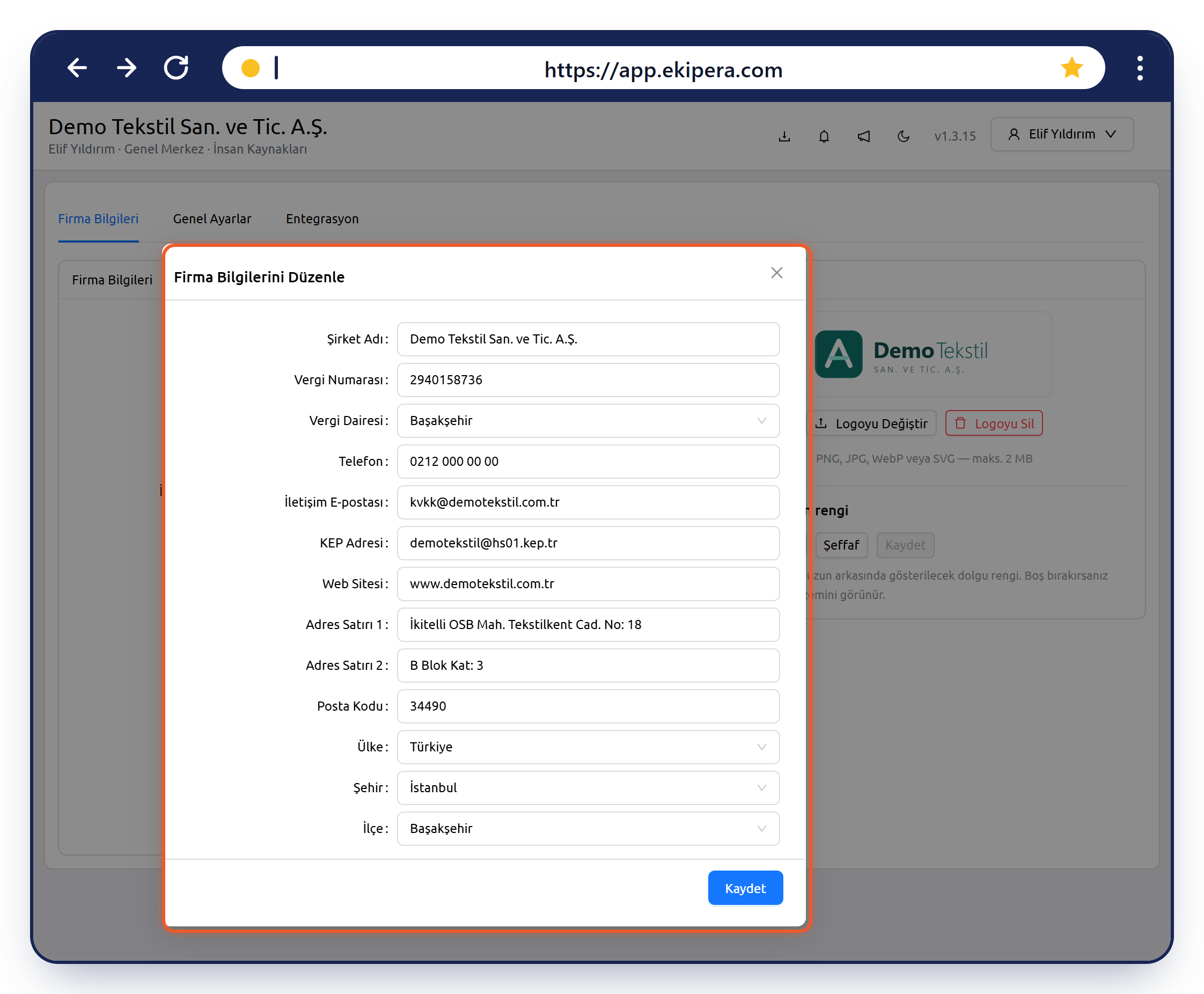
Task: Switch to the Genel Ayarlar tab
Action: tap(212, 219)
